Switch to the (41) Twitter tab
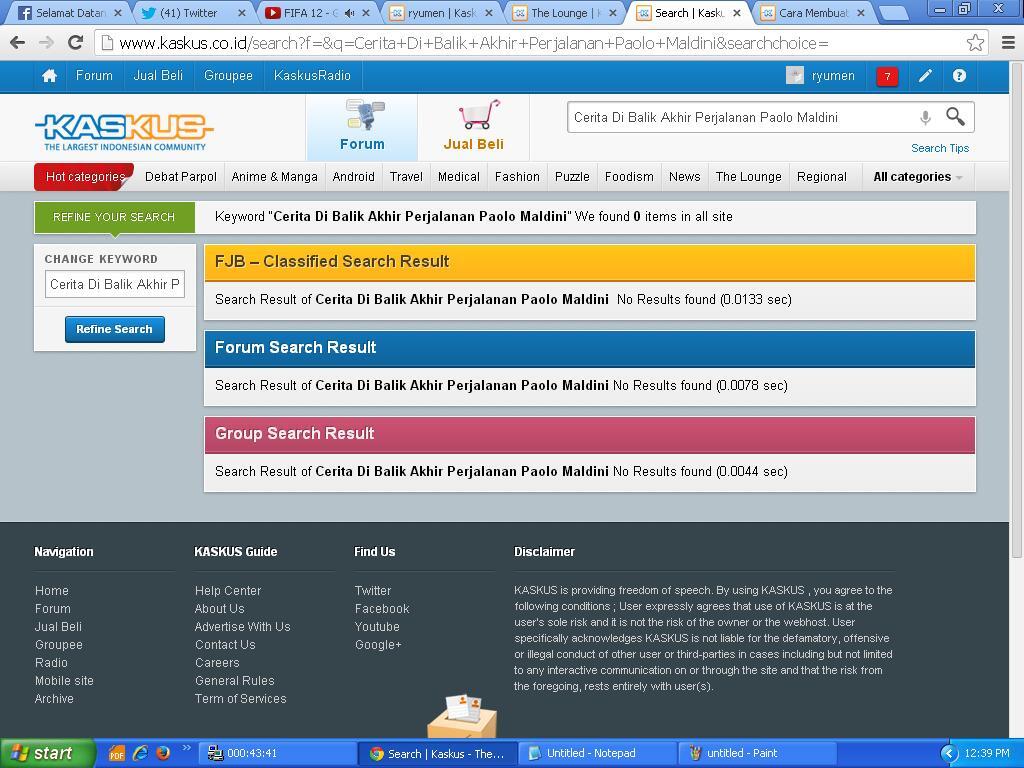This screenshot has width=1024, height=768. pos(195,13)
